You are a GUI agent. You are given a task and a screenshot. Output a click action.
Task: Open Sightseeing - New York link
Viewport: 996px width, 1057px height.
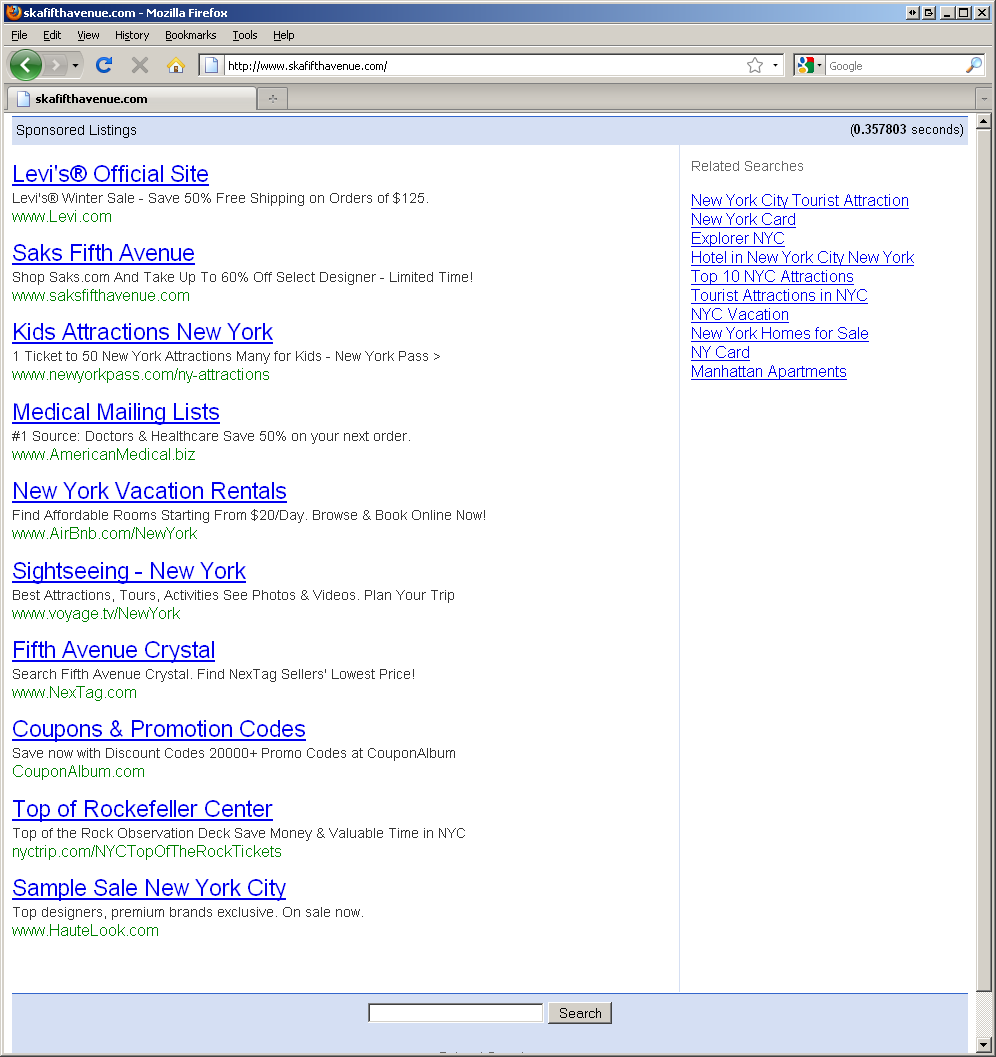129,571
